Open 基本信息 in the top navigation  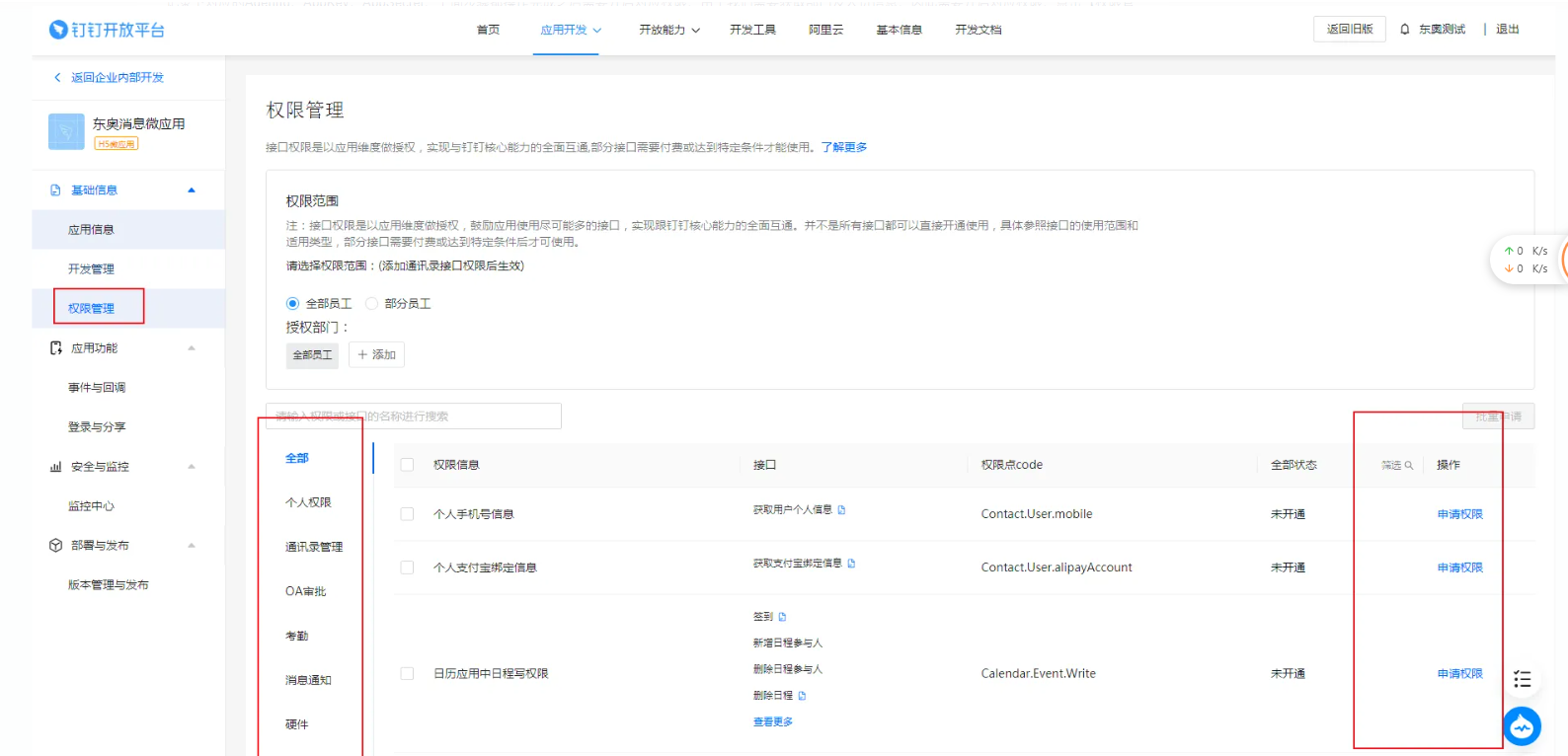point(899,30)
